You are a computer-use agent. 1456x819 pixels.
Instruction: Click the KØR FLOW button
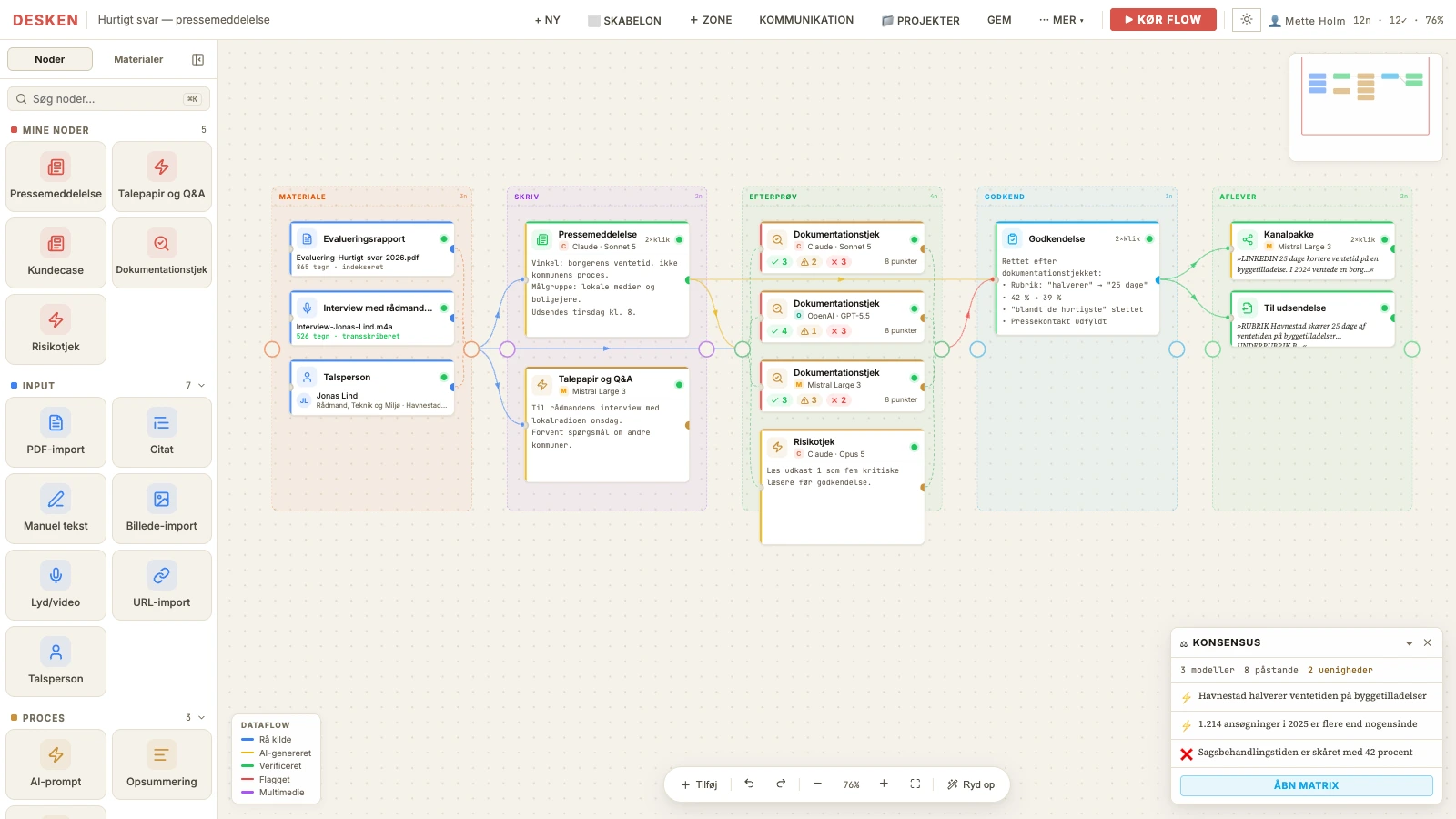pyautogui.click(x=1163, y=20)
